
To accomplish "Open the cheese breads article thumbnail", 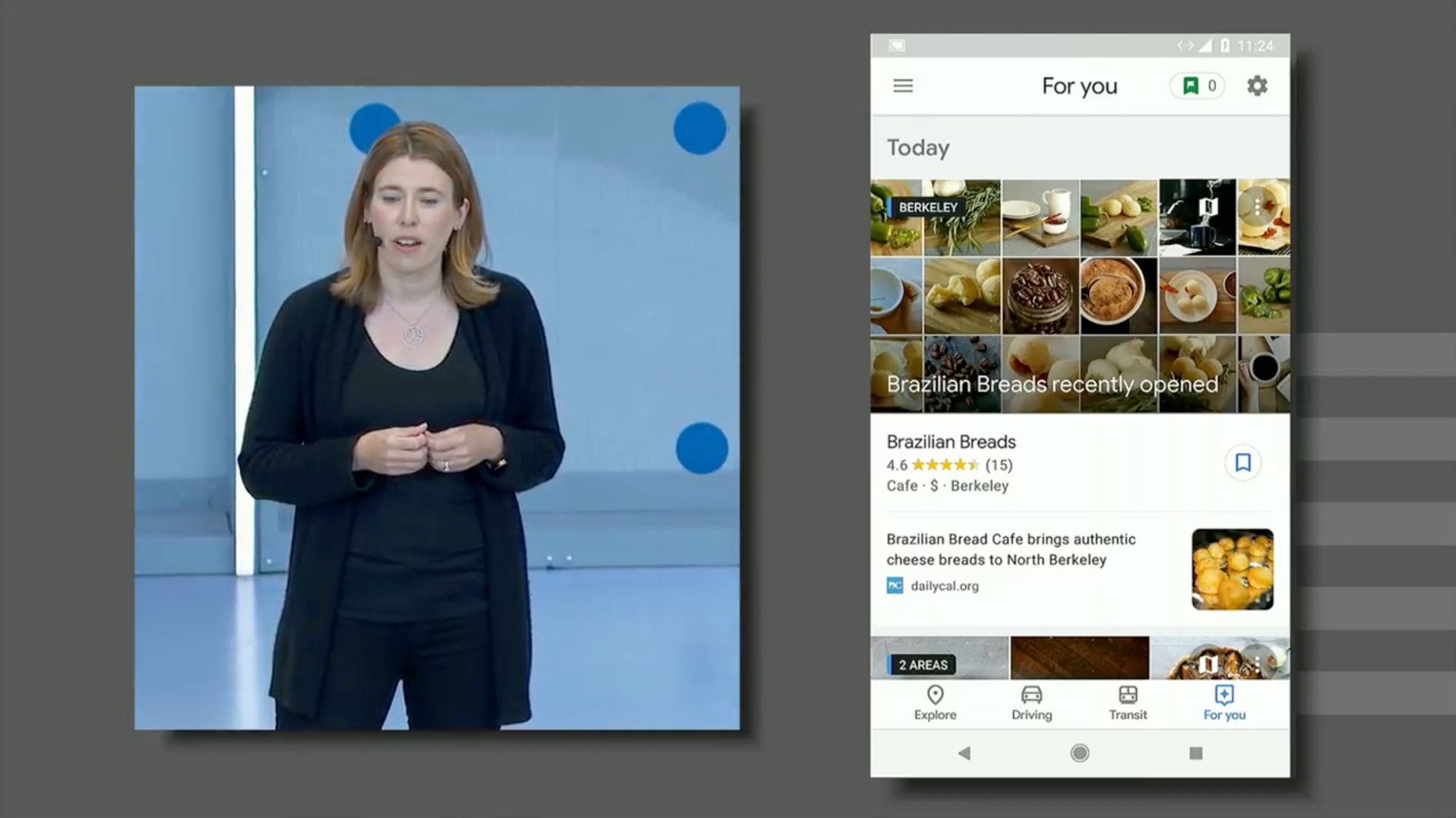I will tap(1233, 569).
